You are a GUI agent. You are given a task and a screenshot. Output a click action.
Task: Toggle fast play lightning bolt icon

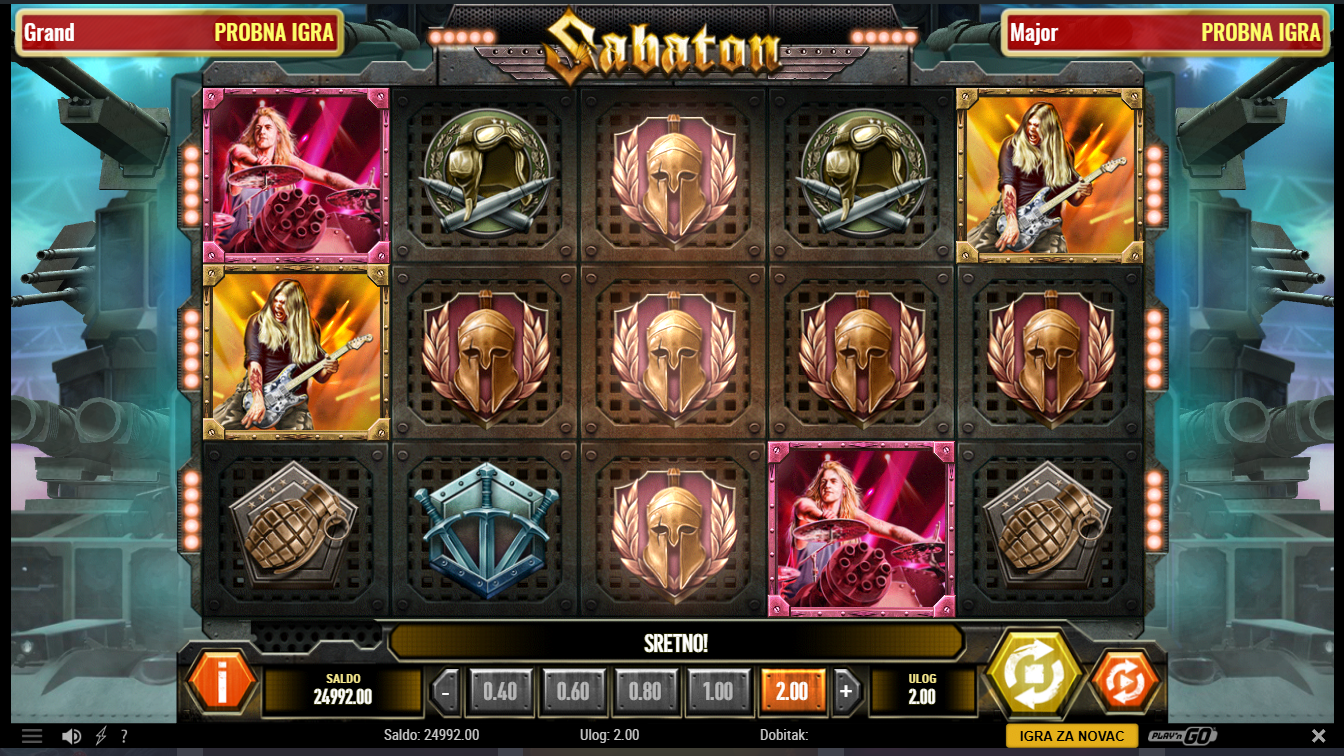(101, 736)
